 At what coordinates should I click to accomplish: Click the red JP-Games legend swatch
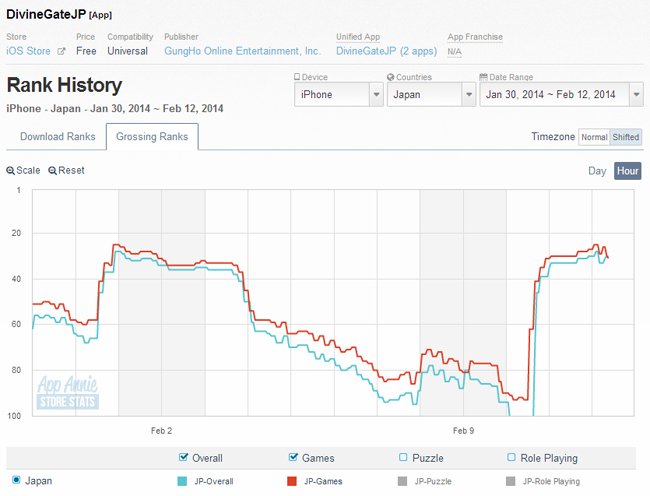tap(293, 481)
